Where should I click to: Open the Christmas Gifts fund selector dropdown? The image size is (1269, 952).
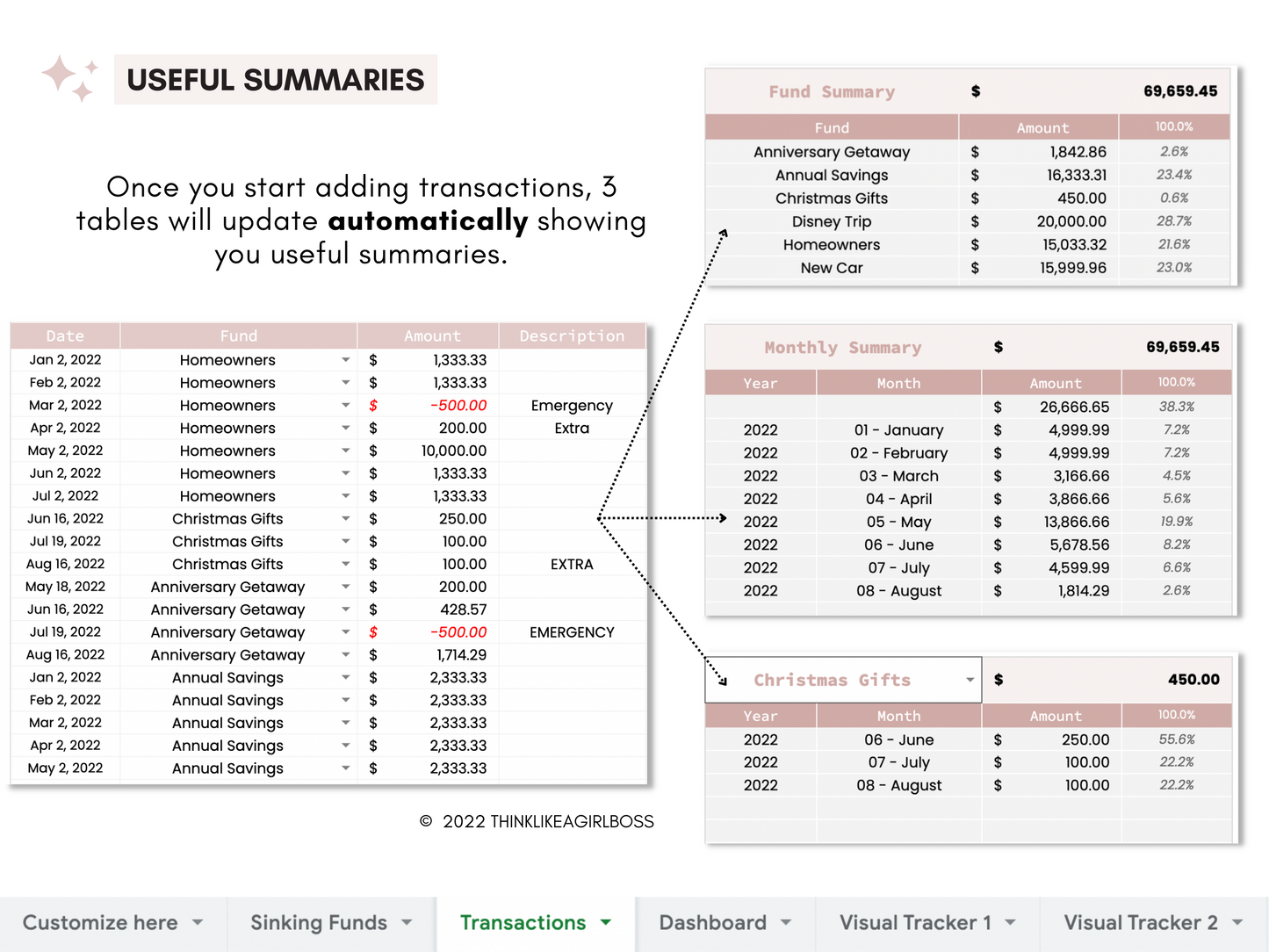pyautogui.click(x=969, y=679)
